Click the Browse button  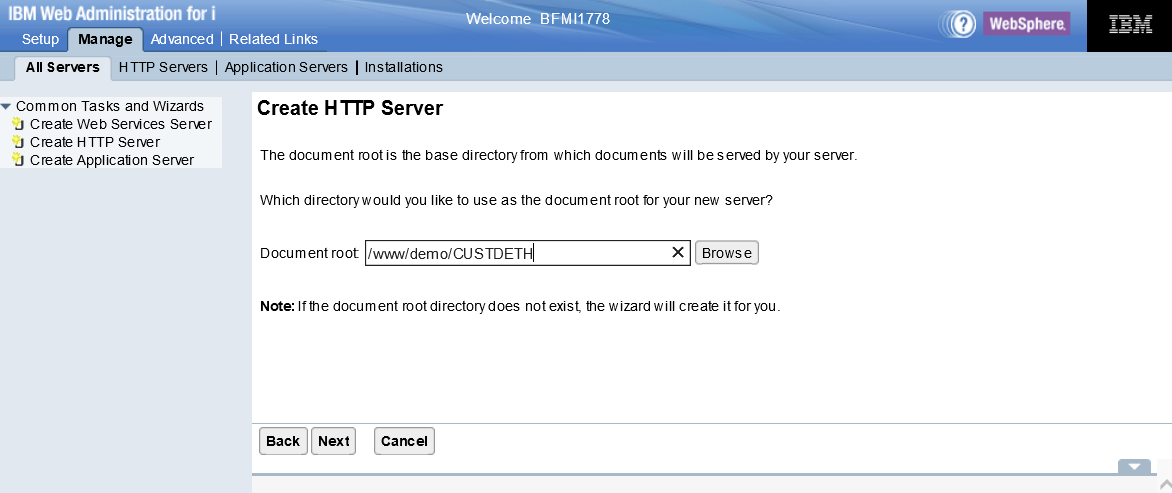point(727,252)
